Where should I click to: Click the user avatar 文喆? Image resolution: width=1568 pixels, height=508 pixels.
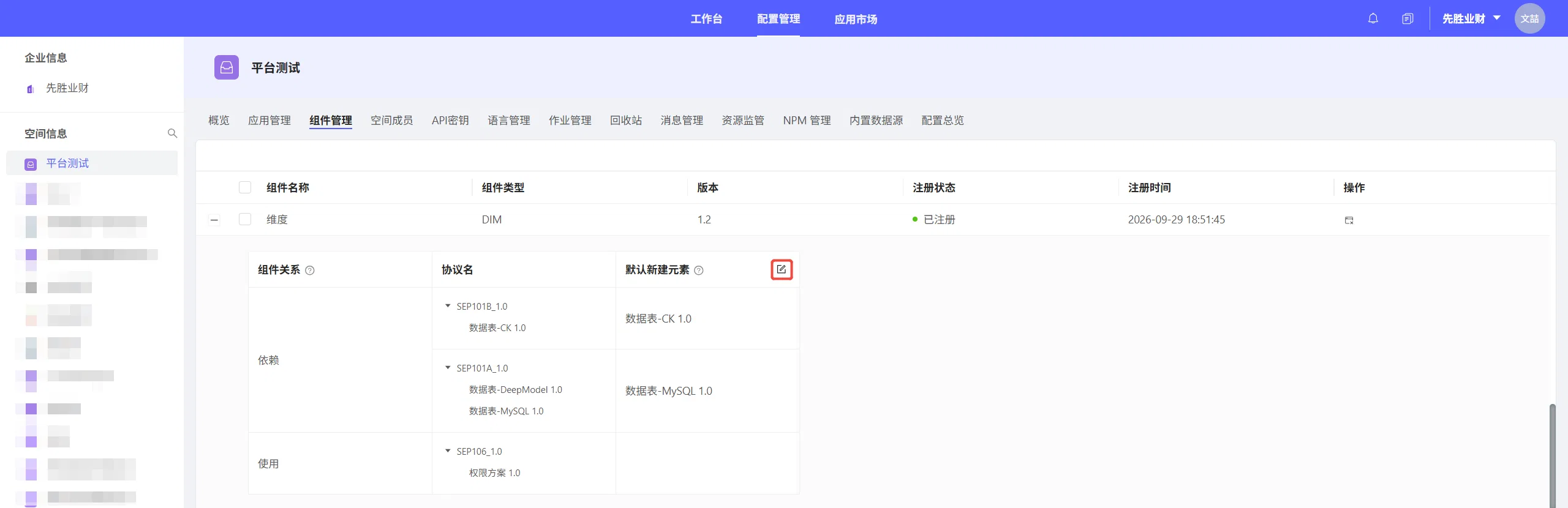point(1529,18)
